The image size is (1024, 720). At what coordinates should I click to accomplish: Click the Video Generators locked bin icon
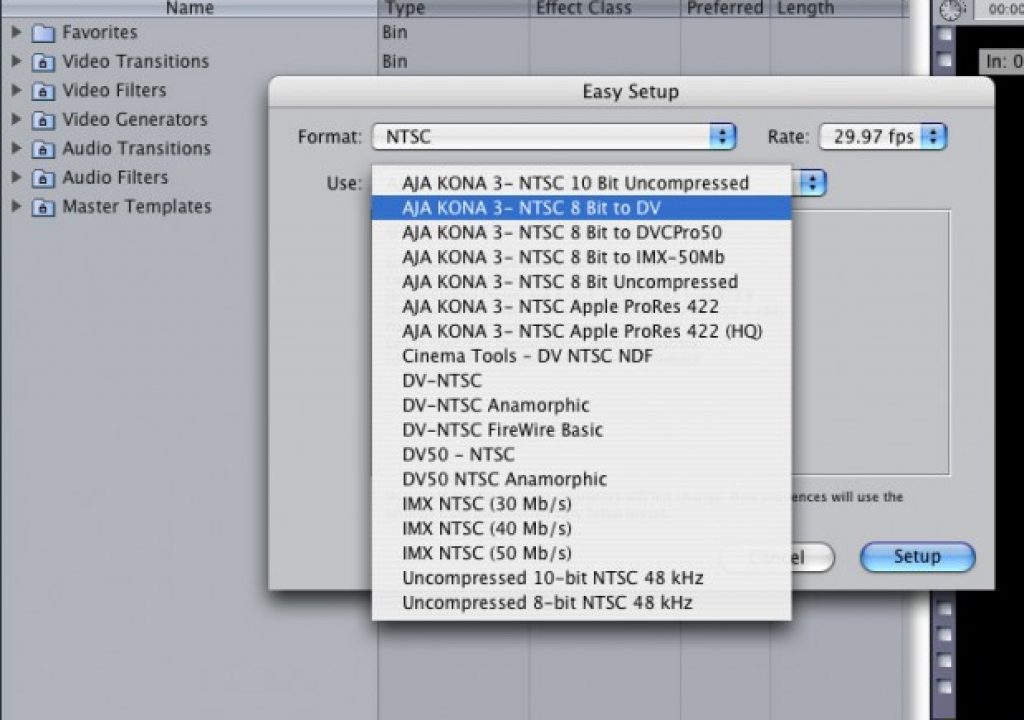43,120
